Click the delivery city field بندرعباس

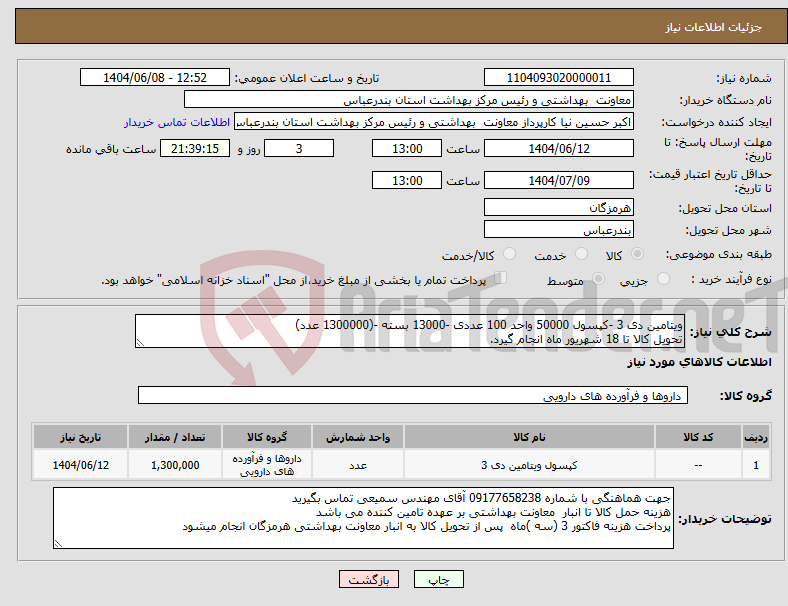pyautogui.click(x=558, y=229)
